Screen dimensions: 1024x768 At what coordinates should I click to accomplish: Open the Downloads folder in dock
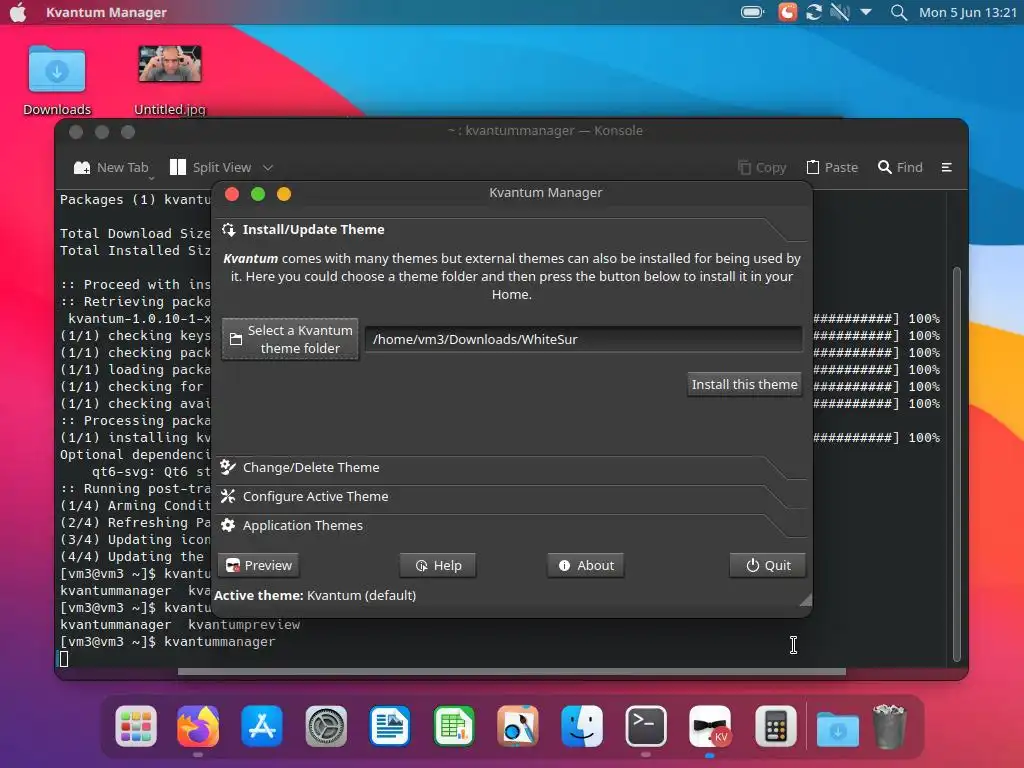837,727
